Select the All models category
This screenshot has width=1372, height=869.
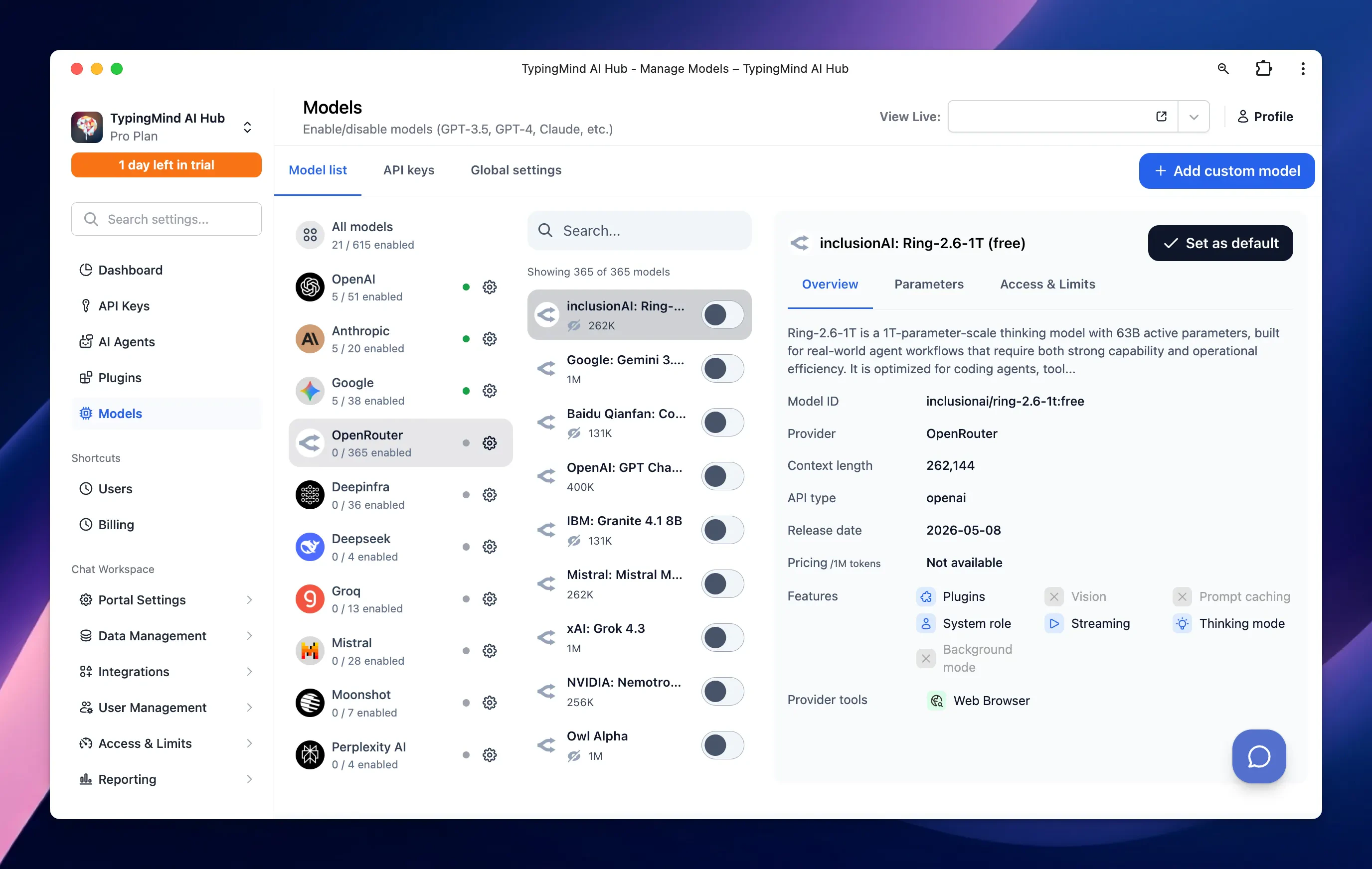[400, 235]
